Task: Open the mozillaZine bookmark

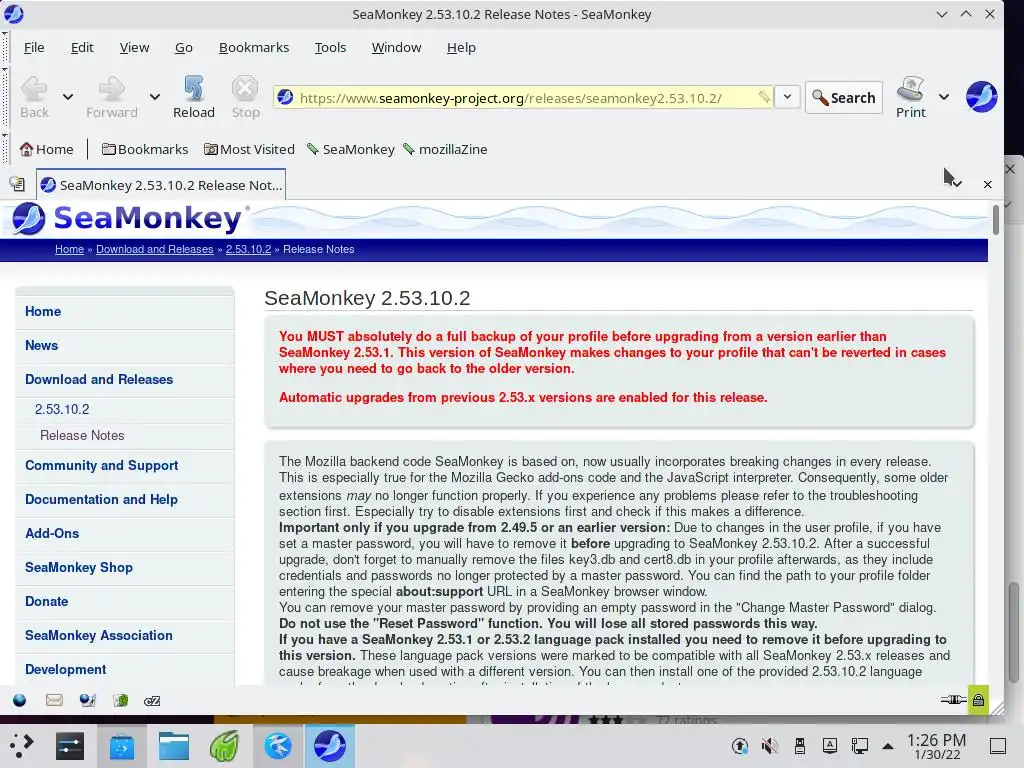Action: [x=445, y=150]
